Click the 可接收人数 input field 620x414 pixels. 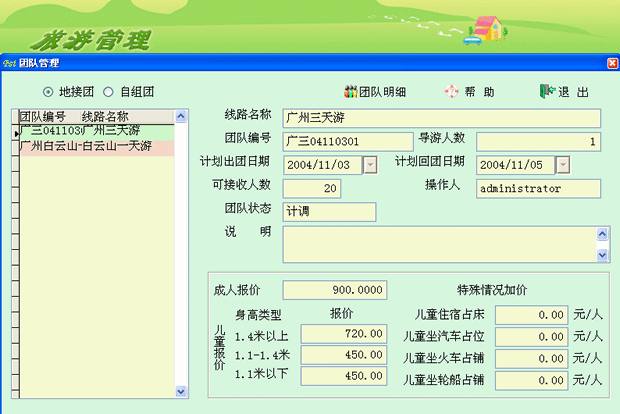click(312, 188)
